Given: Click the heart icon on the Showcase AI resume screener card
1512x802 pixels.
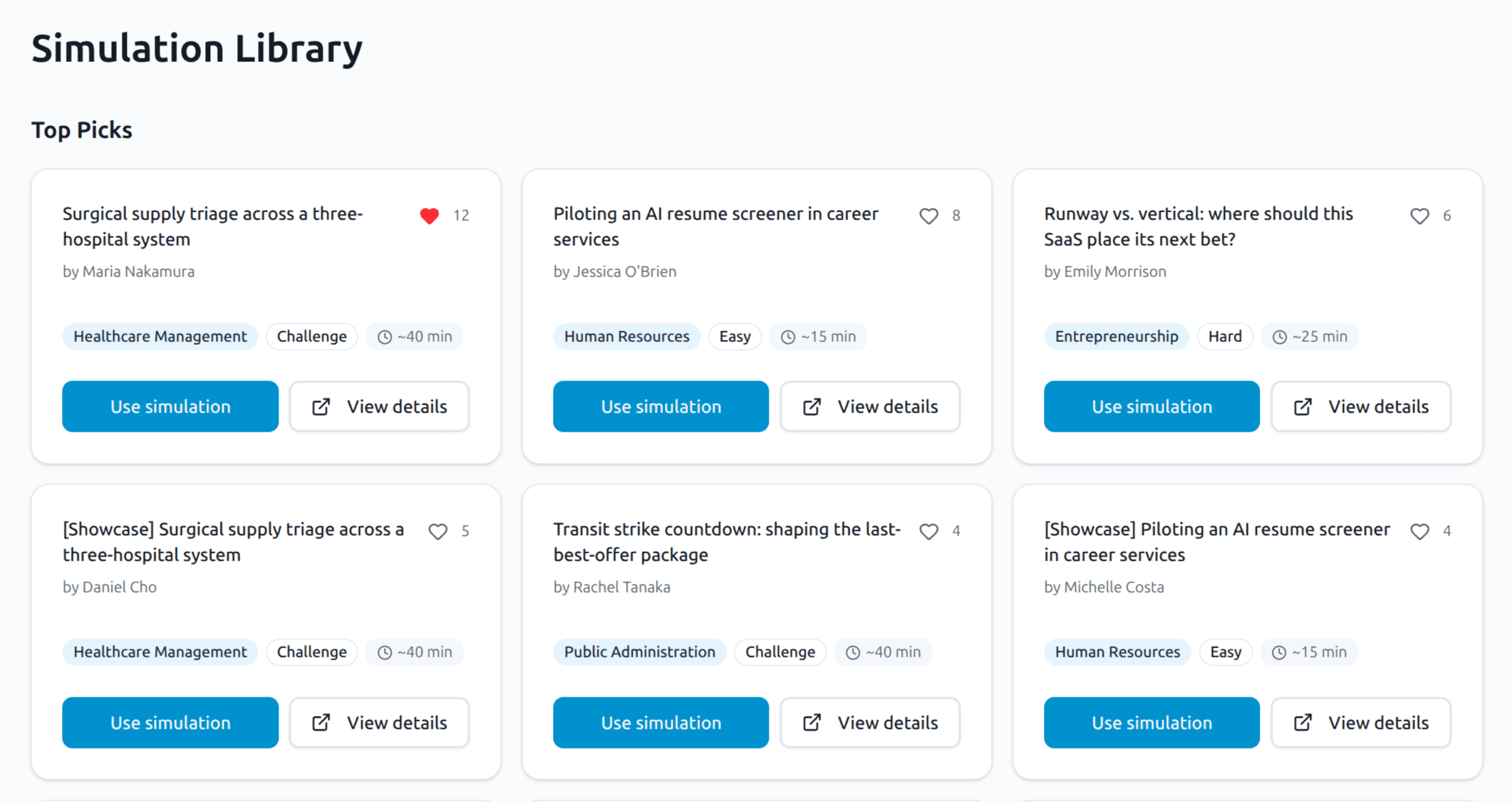Looking at the screenshot, I should click(1419, 531).
